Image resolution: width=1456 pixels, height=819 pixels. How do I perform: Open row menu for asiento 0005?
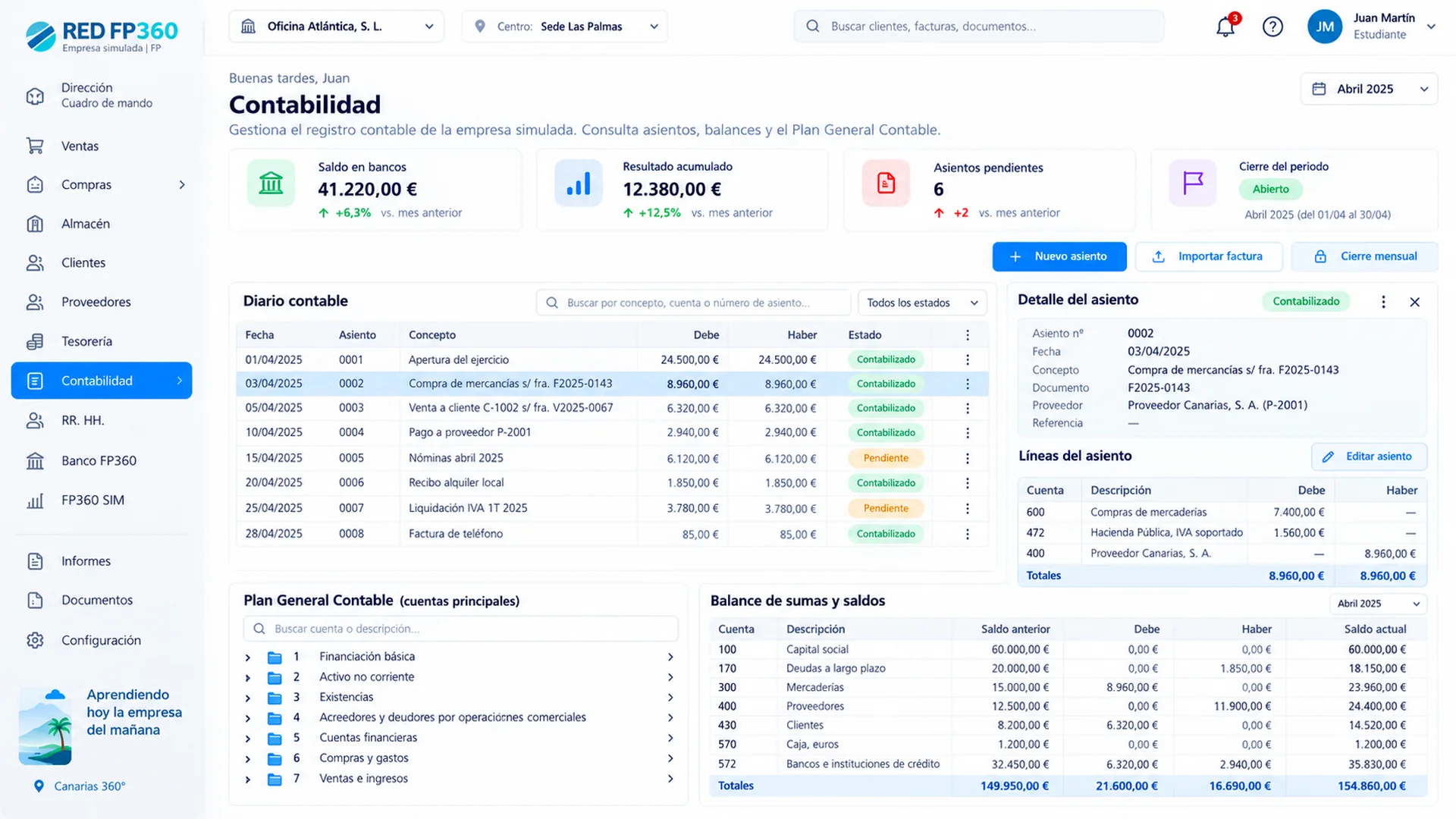tap(968, 458)
